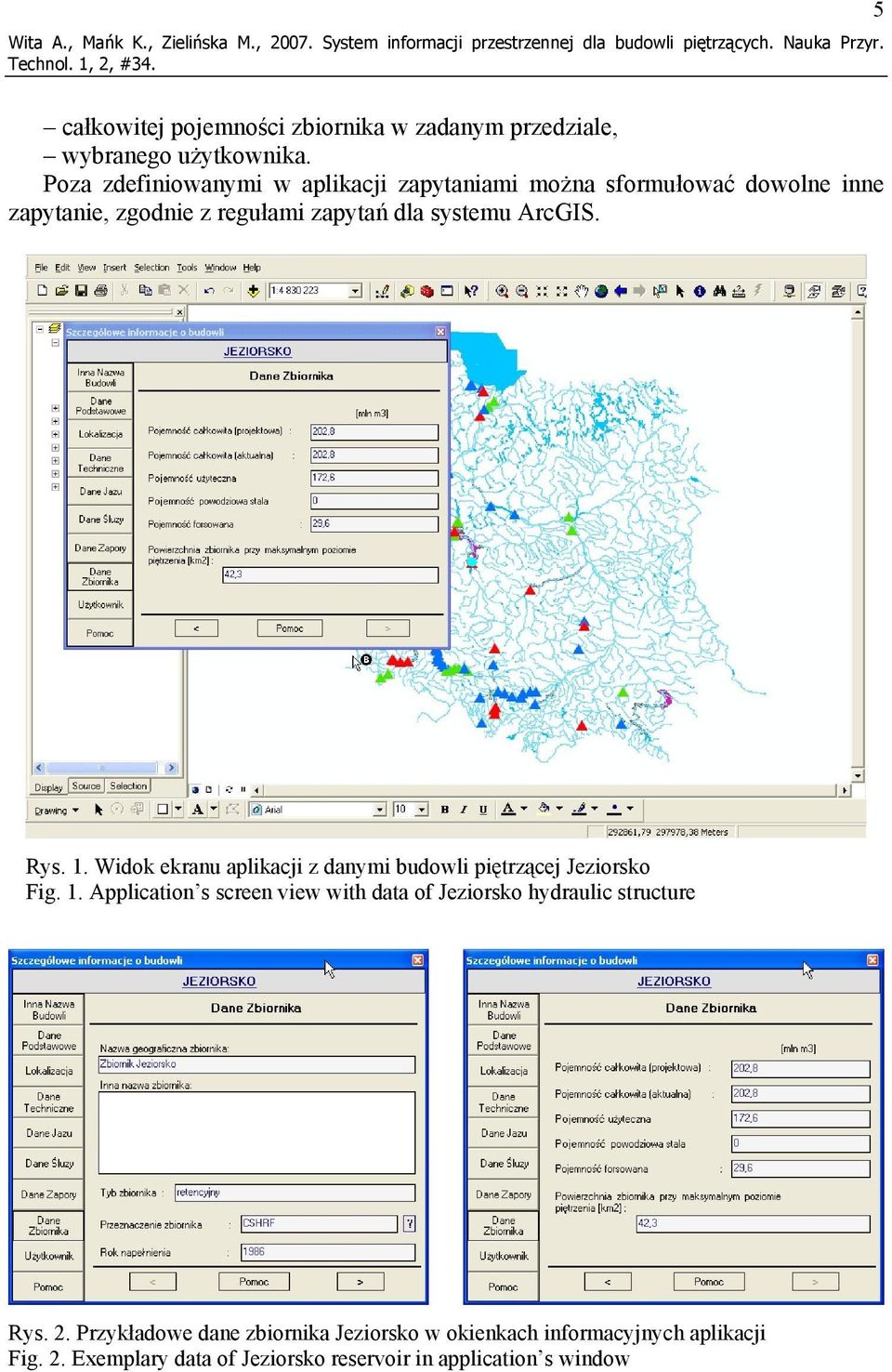Open the rectangle shape tool dropdown arrow
This screenshot has width=892, height=1372.
pyautogui.click(x=177, y=810)
